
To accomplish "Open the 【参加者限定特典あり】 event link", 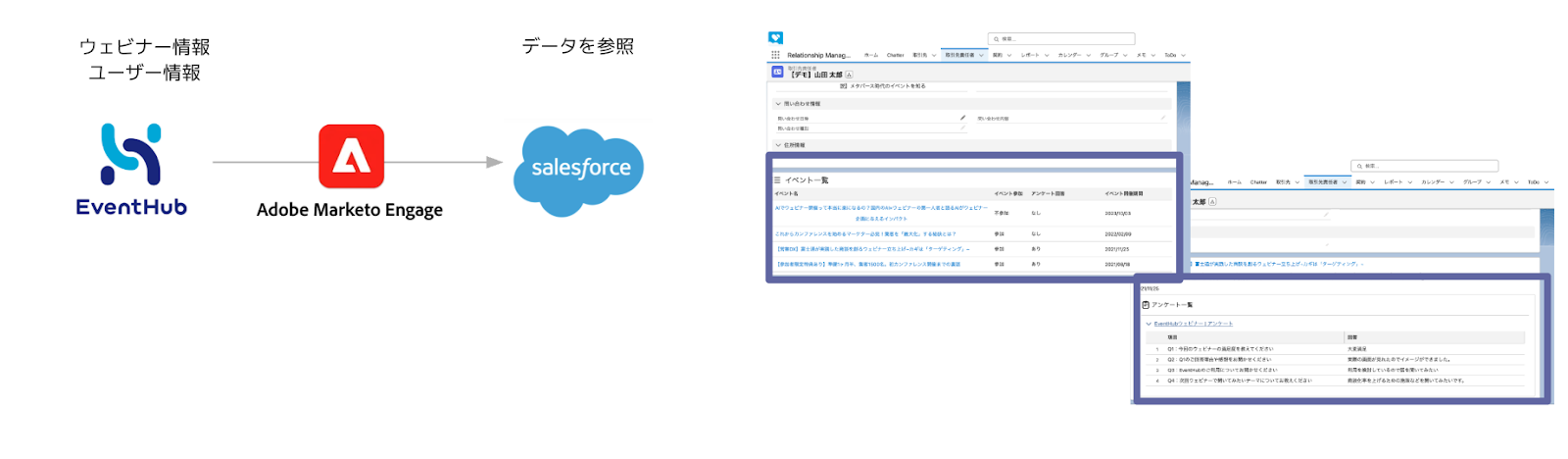I will [868, 264].
